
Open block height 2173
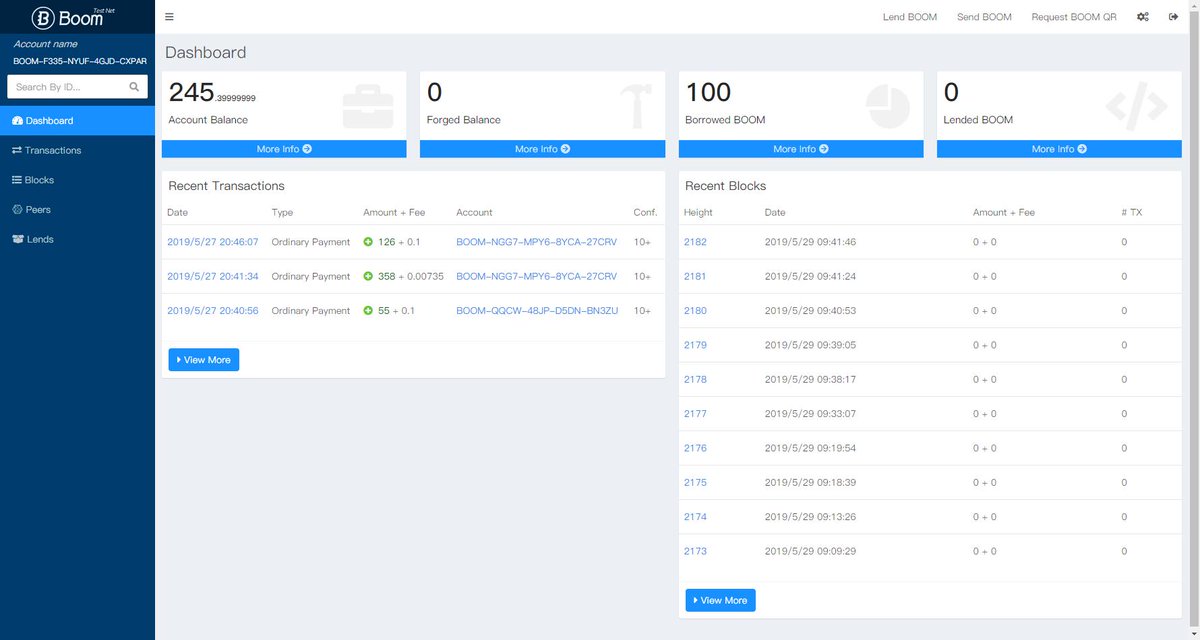(x=695, y=551)
